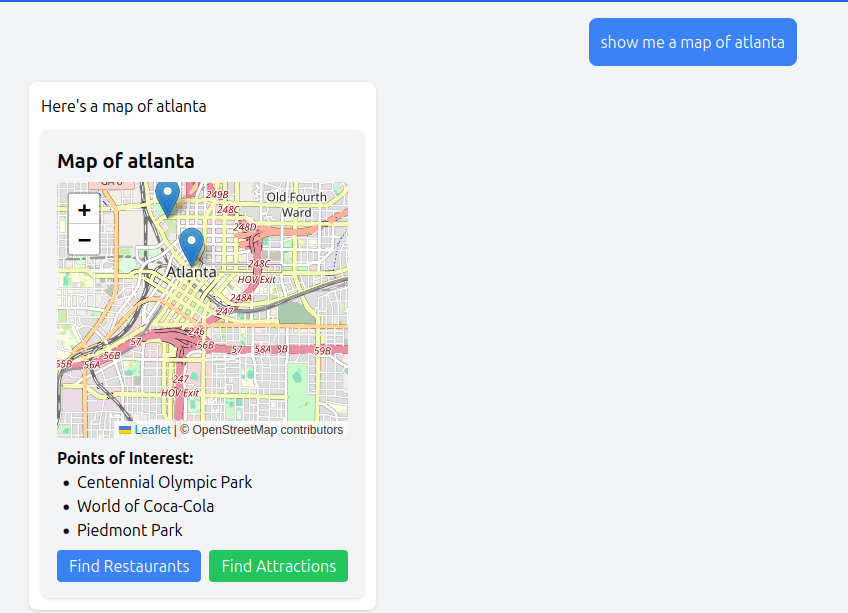Select Centennial Olympic Park in the list
The image size is (848, 613).
[164, 482]
